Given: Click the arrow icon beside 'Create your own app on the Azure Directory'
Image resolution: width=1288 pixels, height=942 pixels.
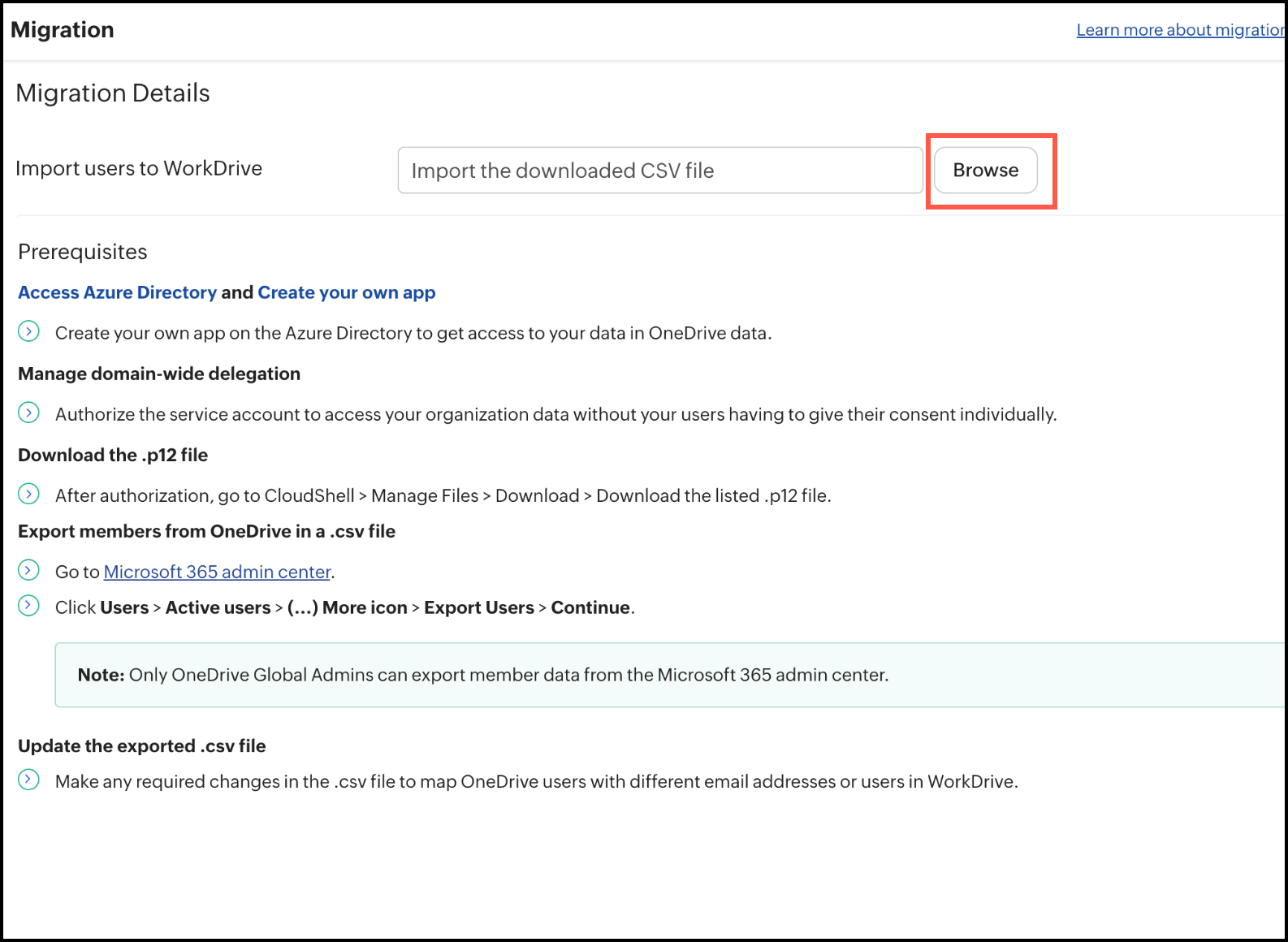Looking at the screenshot, I should 28,331.
